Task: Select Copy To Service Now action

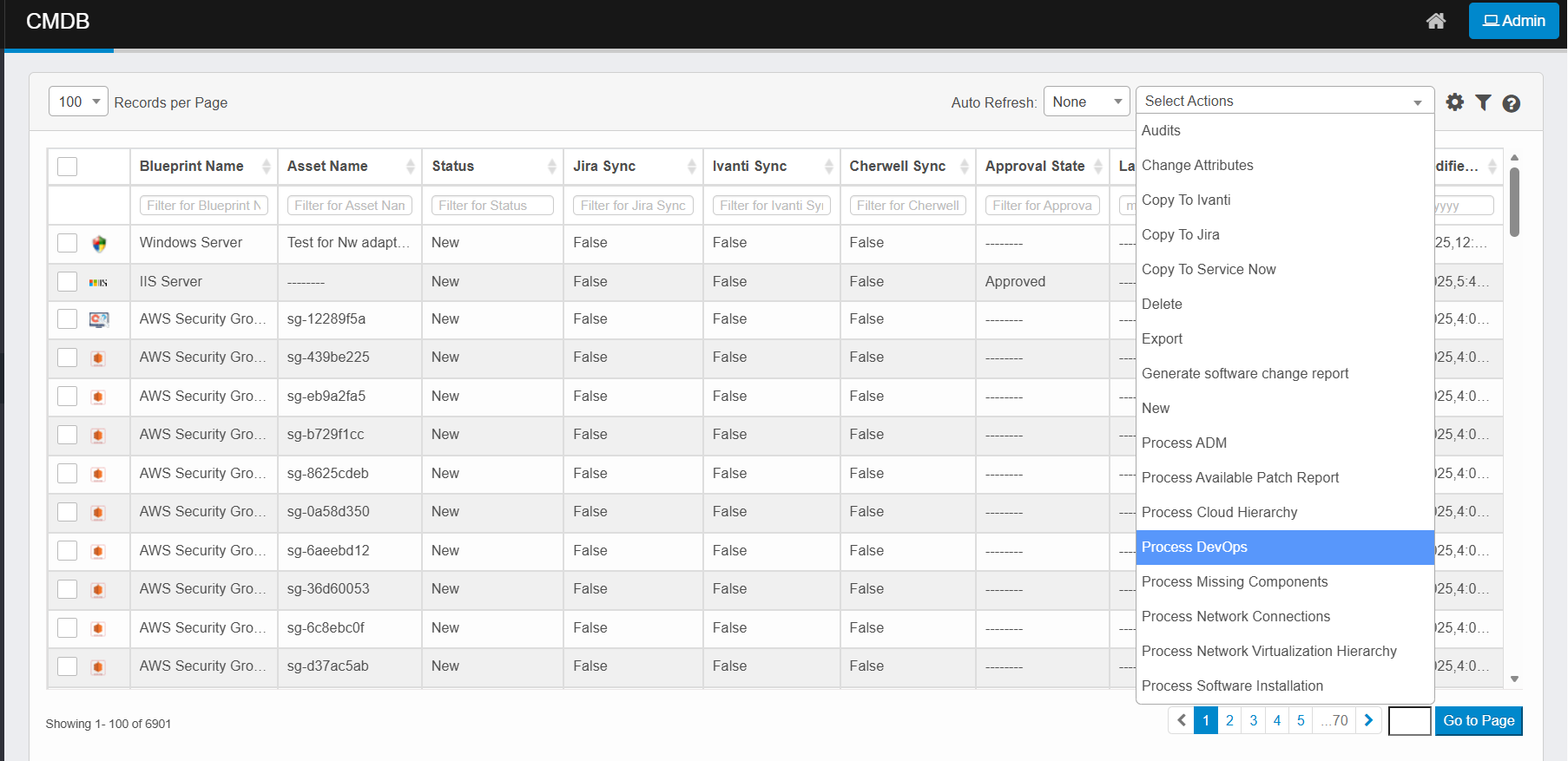Action: click(1208, 269)
